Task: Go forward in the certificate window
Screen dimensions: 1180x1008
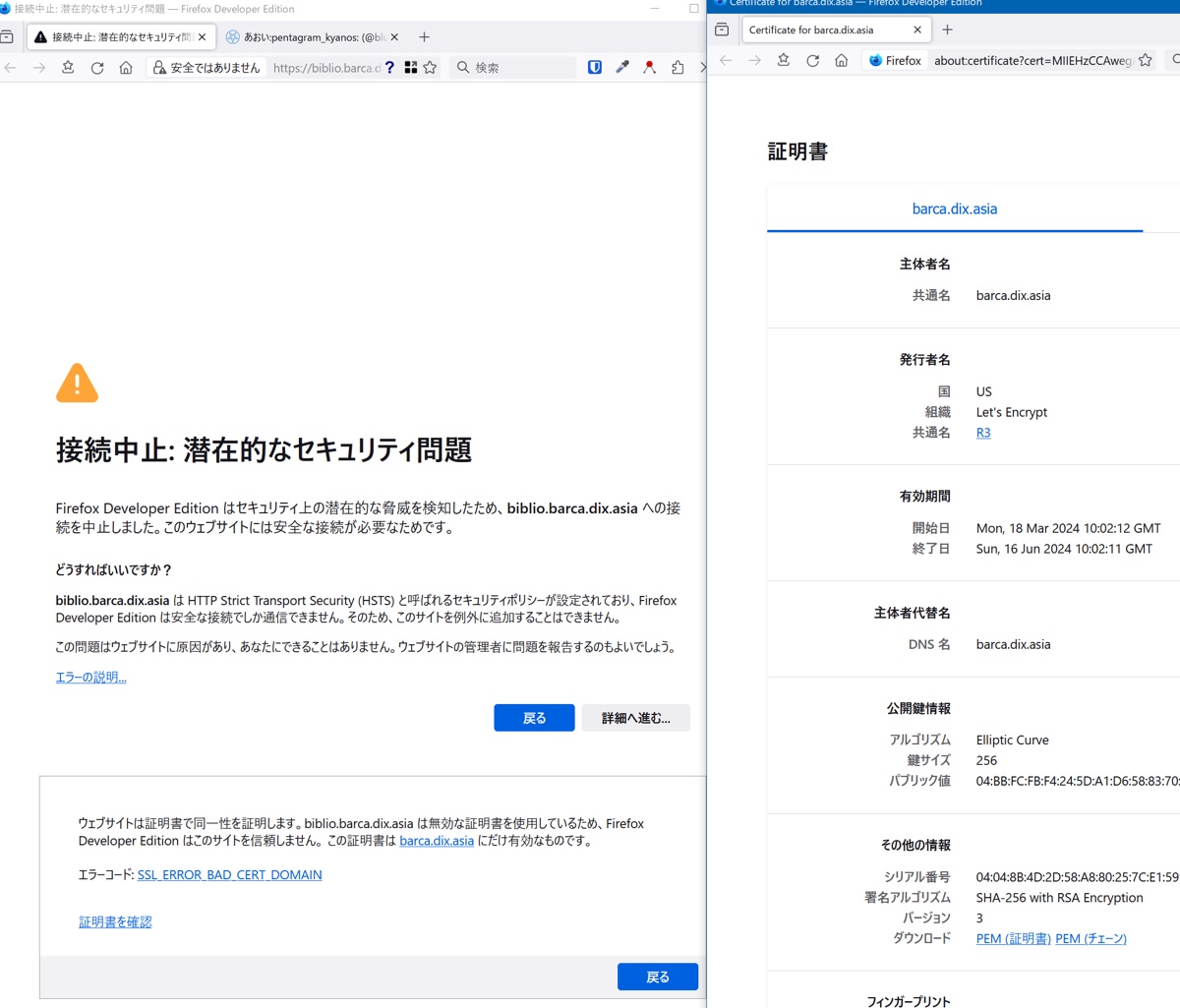Action: (754, 61)
